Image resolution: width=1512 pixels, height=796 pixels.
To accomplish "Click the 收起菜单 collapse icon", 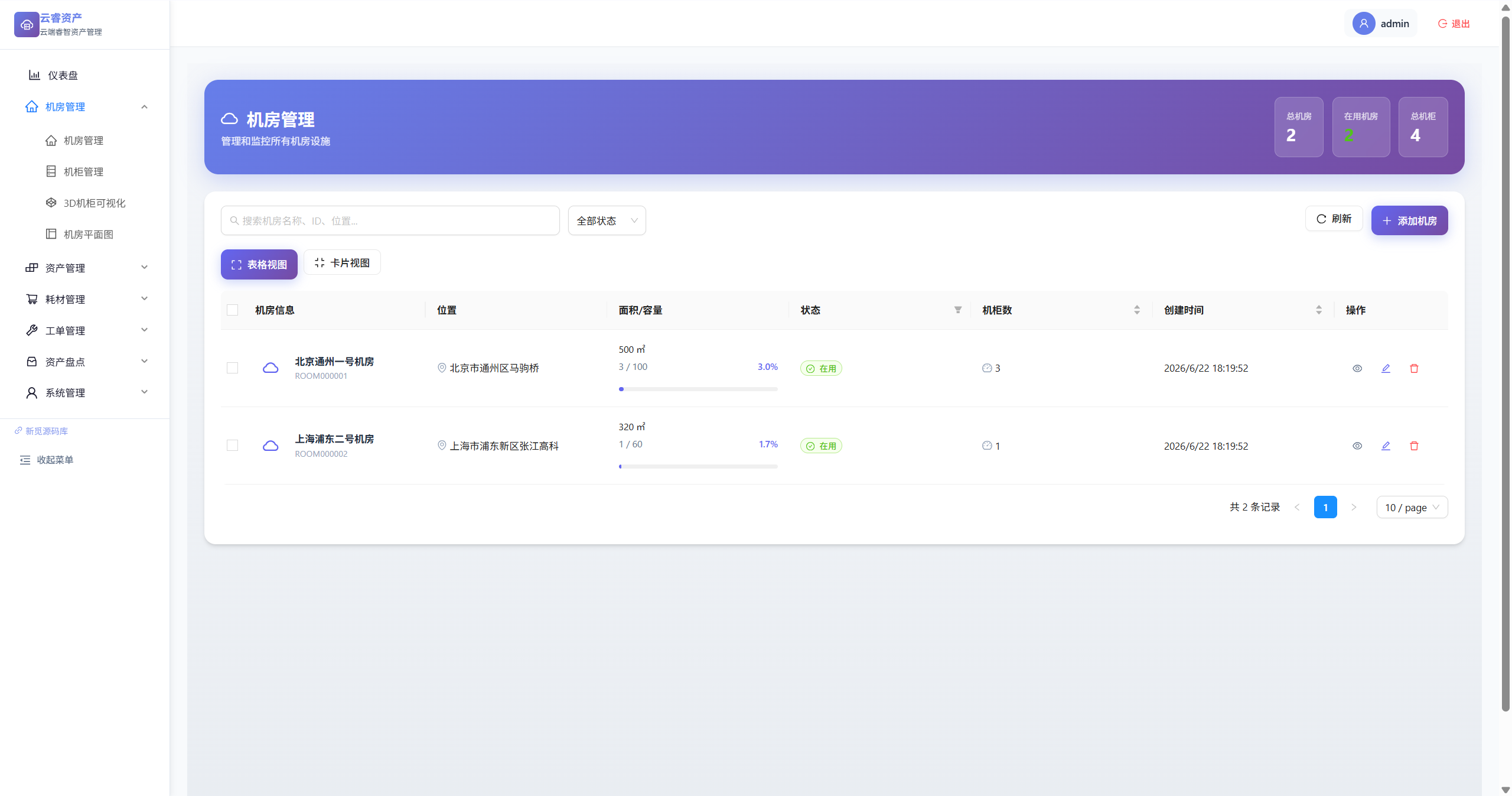I will pos(25,460).
